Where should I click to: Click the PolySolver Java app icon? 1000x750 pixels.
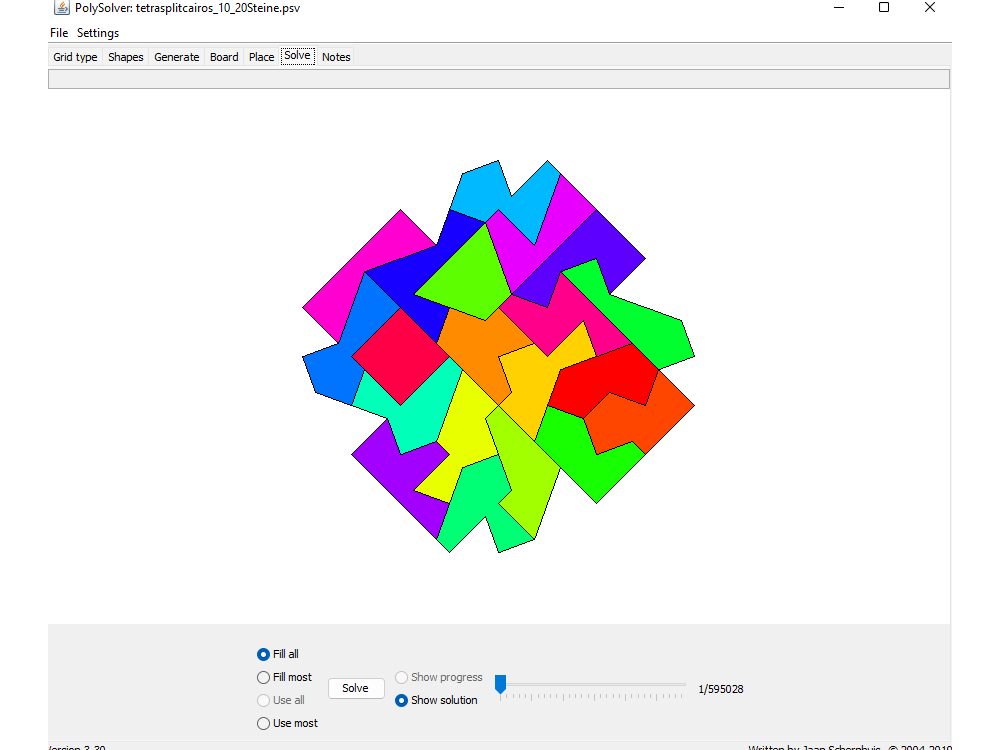coord(62,8)
